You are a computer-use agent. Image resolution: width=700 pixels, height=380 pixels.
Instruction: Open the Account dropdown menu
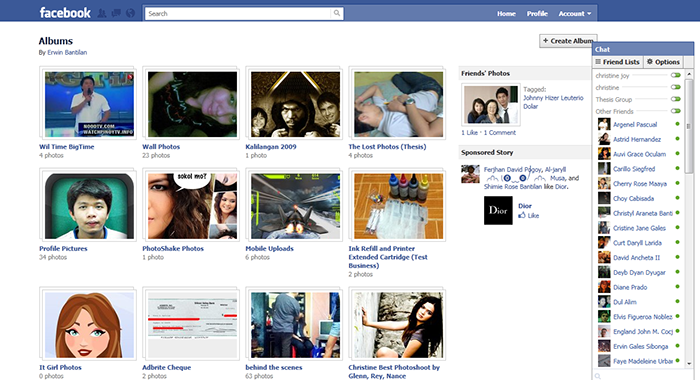coord(575,13)
